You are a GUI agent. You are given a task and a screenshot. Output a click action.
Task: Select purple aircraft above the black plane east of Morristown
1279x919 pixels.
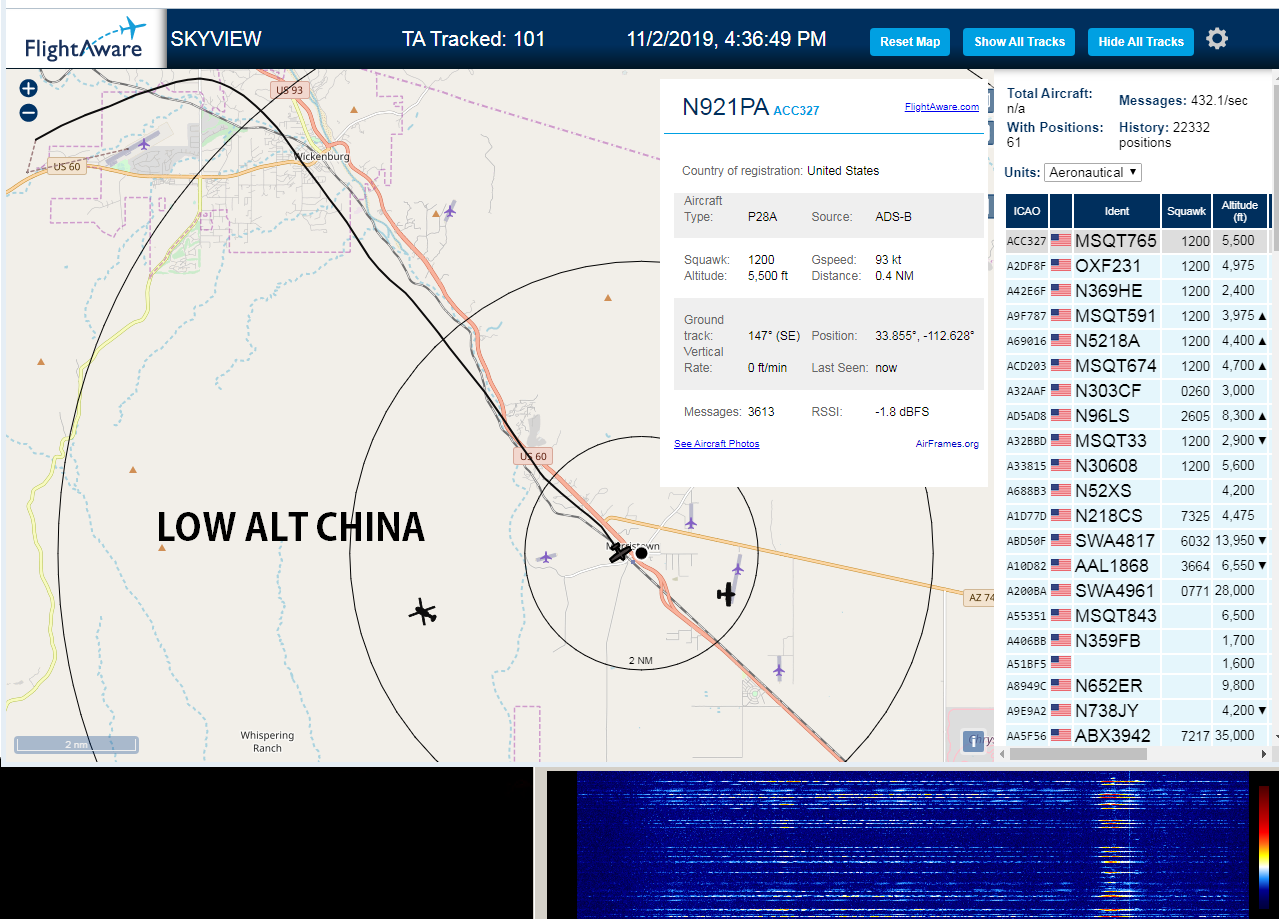pos(737,568)
